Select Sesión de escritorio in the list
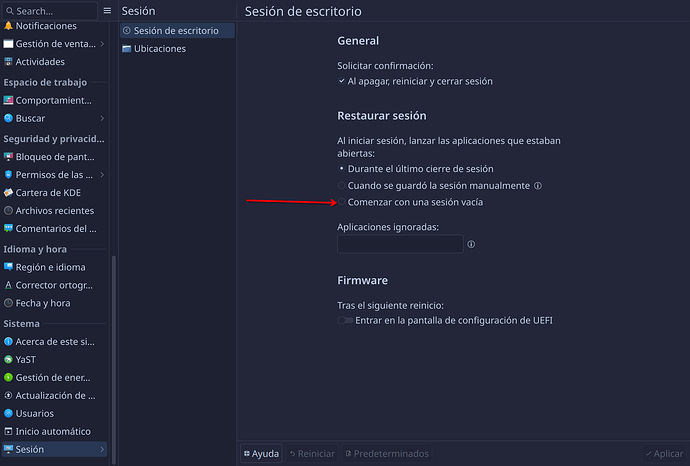This screenshot has height=466, width=690. [x=175, y=31]
